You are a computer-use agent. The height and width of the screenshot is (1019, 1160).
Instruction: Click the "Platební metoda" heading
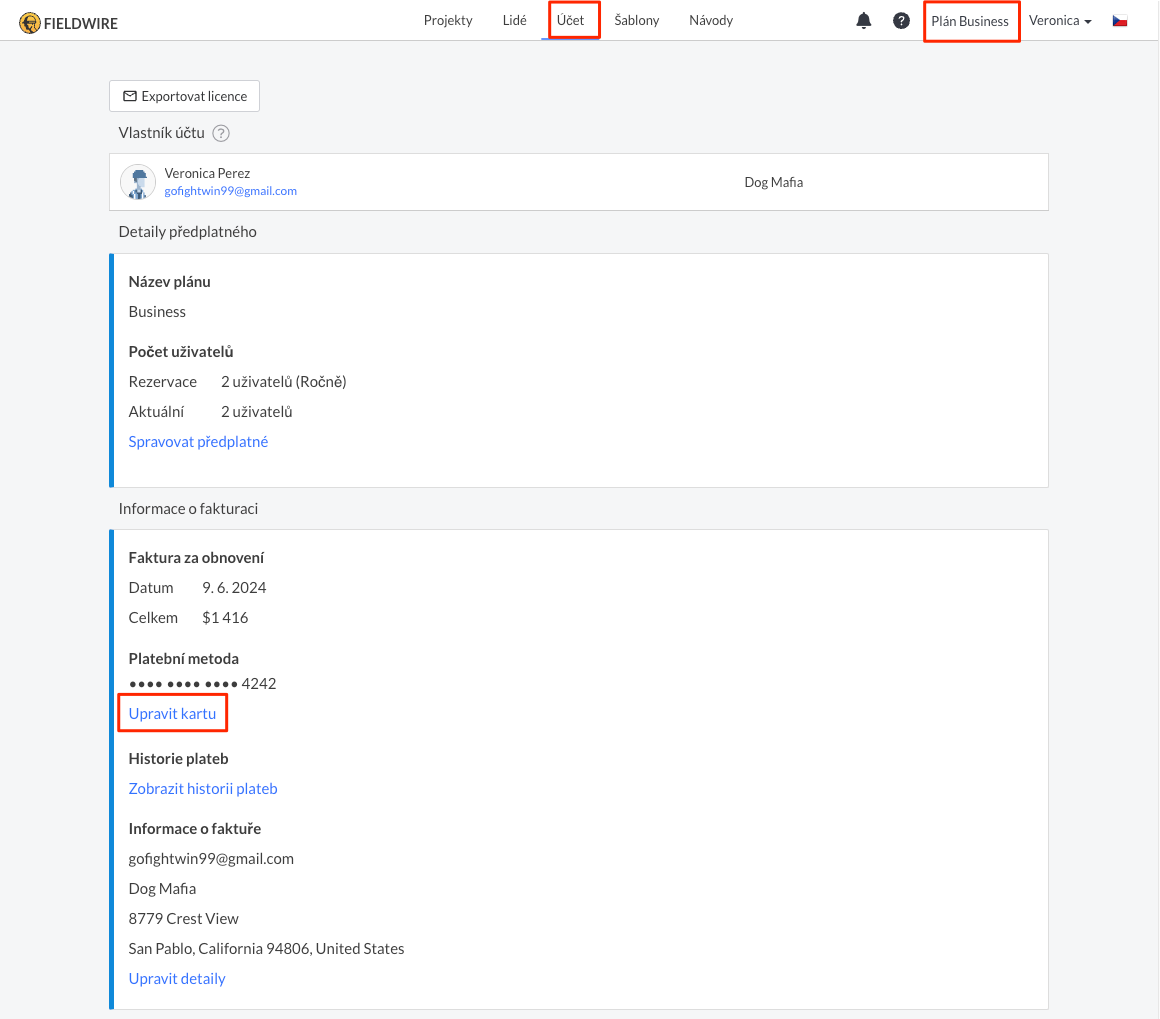tap(183, 659)
